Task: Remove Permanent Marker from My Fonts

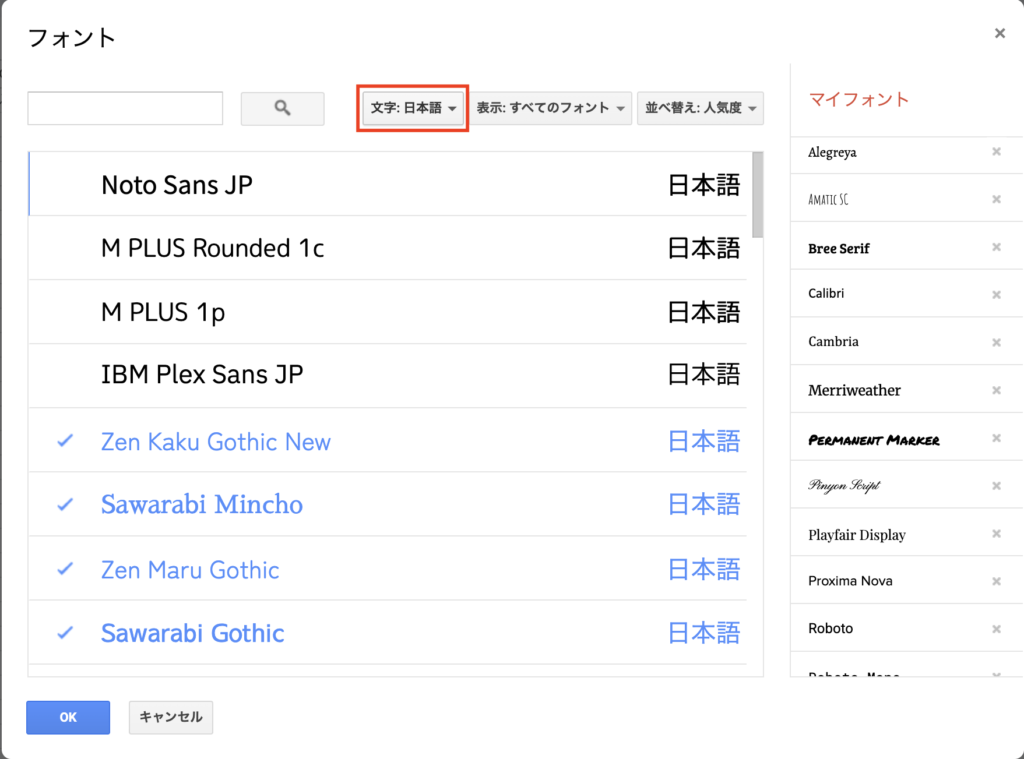Action: (996, 438)
